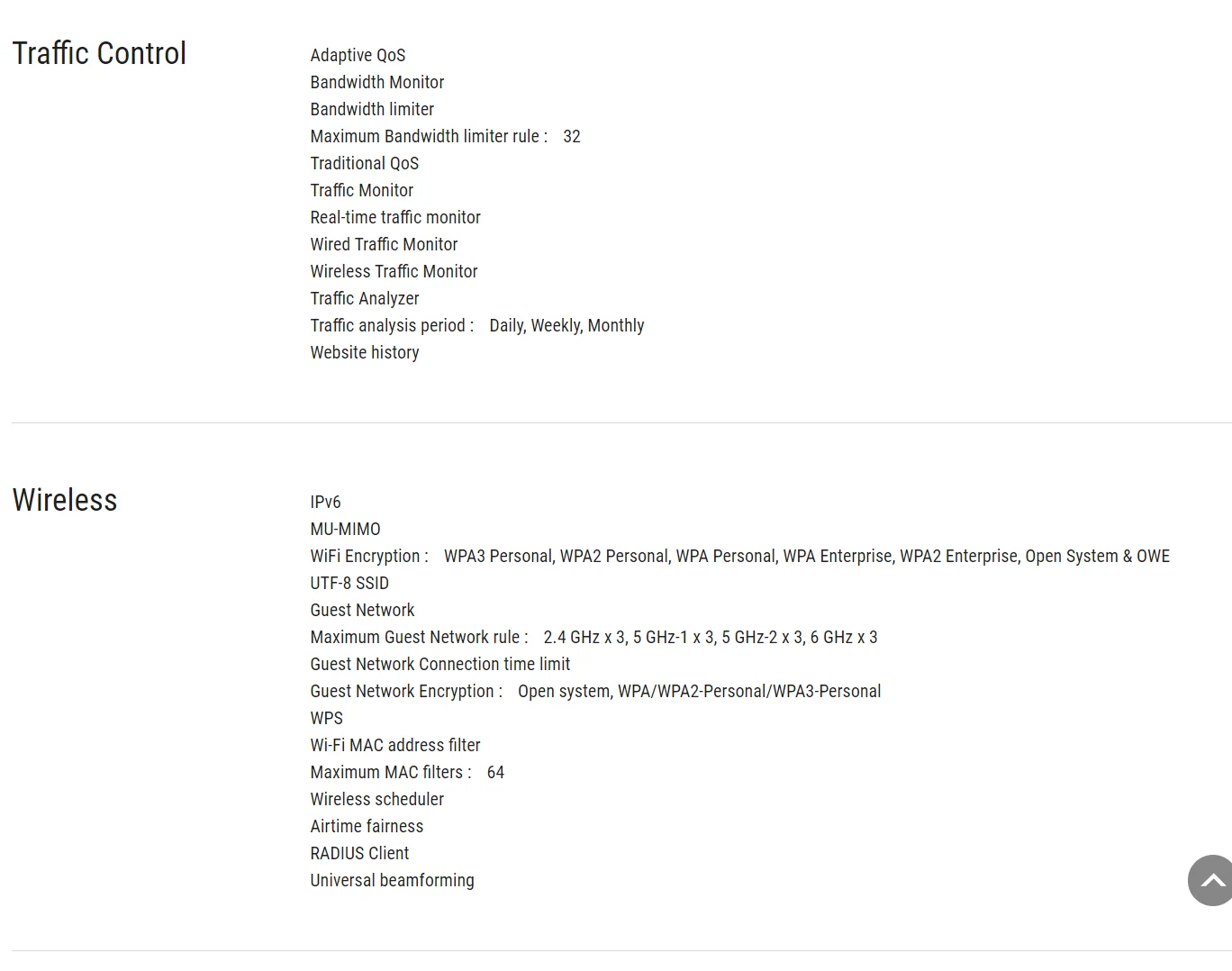
Task: Click Maximum Bandwidth limiter rule value 32
Action: pos(572,136)
